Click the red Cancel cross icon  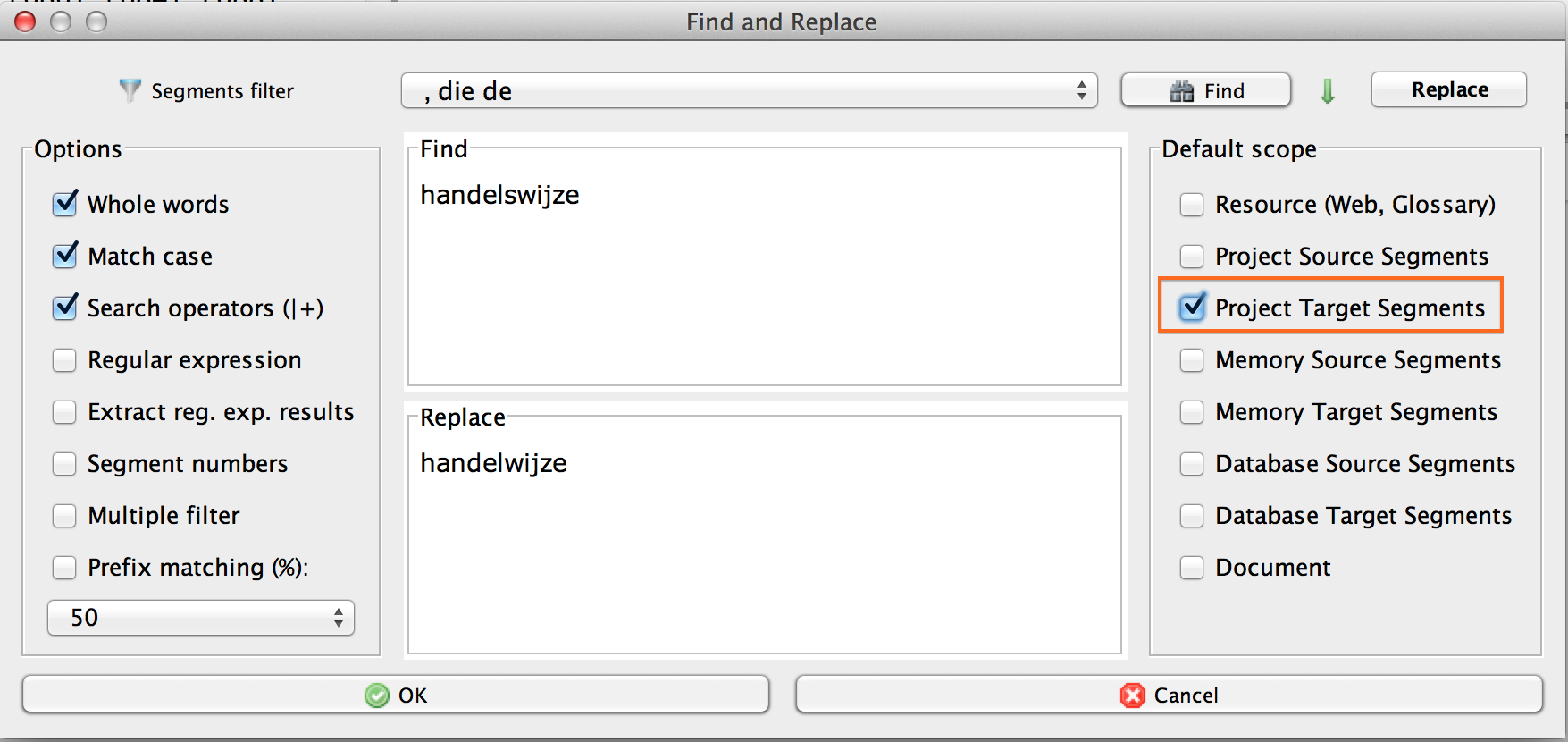tap(1133, 696)
